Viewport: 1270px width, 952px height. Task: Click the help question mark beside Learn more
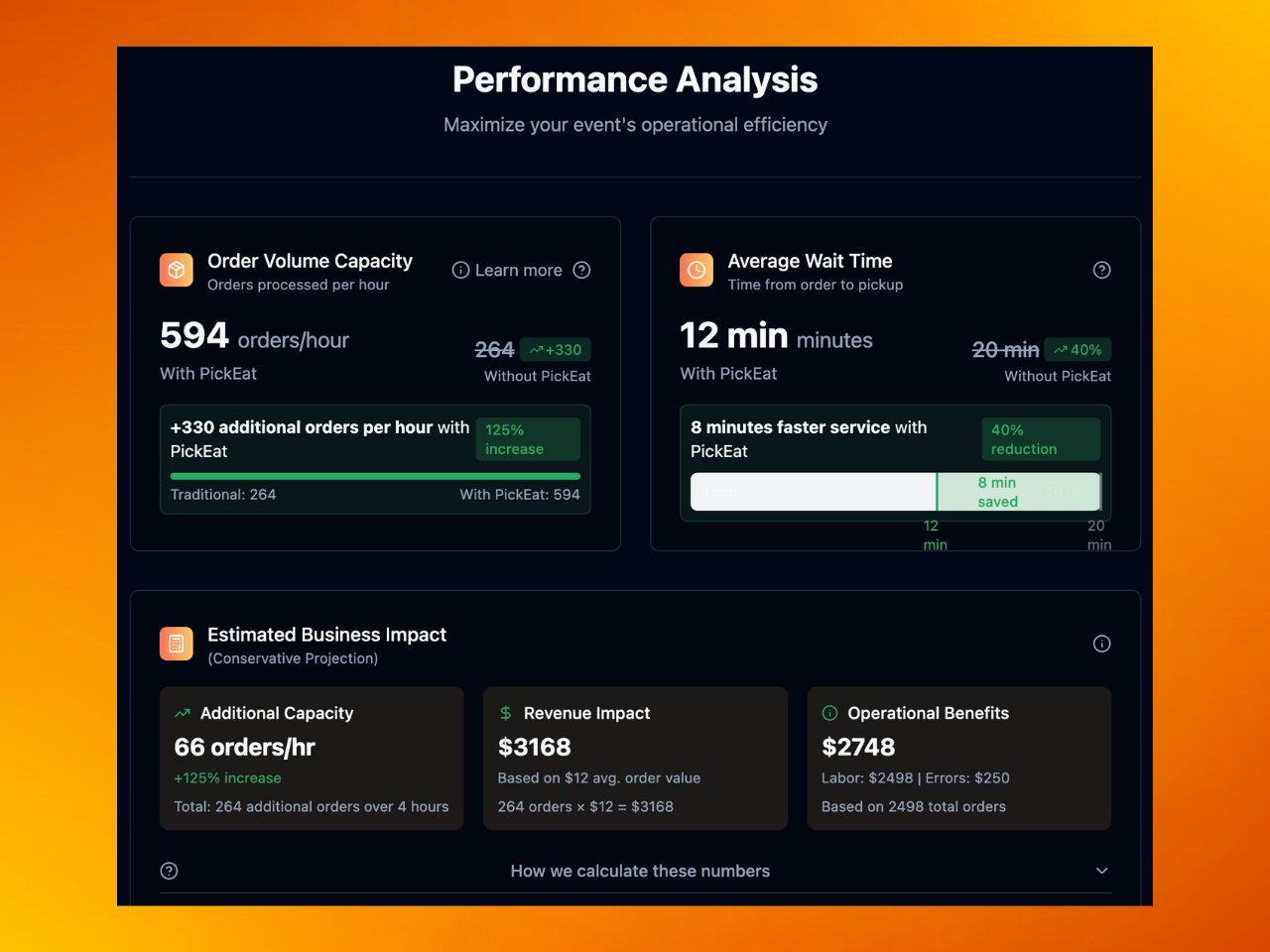pos(582,270)
